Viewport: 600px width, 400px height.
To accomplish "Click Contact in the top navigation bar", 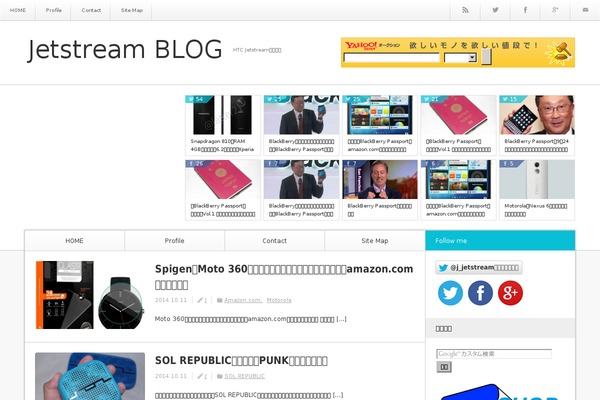I will point(91,10).
